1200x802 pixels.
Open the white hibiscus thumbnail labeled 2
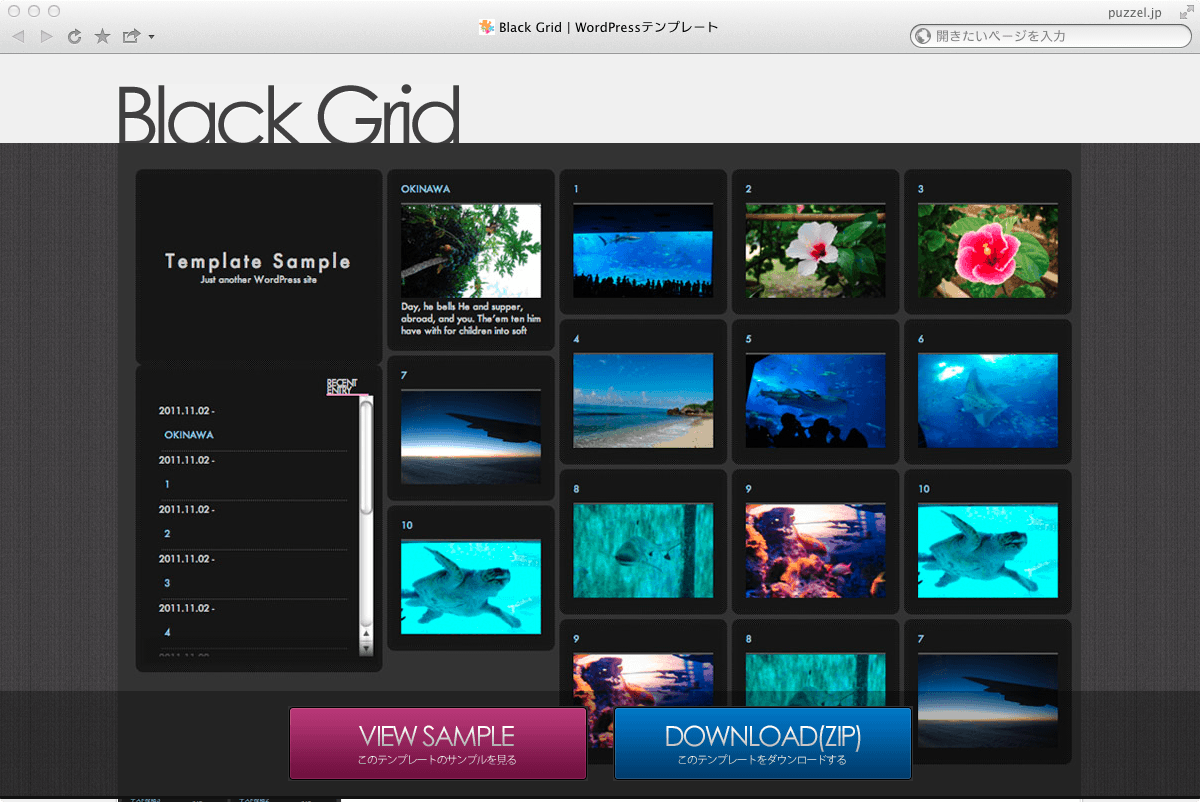click(815, 251)
